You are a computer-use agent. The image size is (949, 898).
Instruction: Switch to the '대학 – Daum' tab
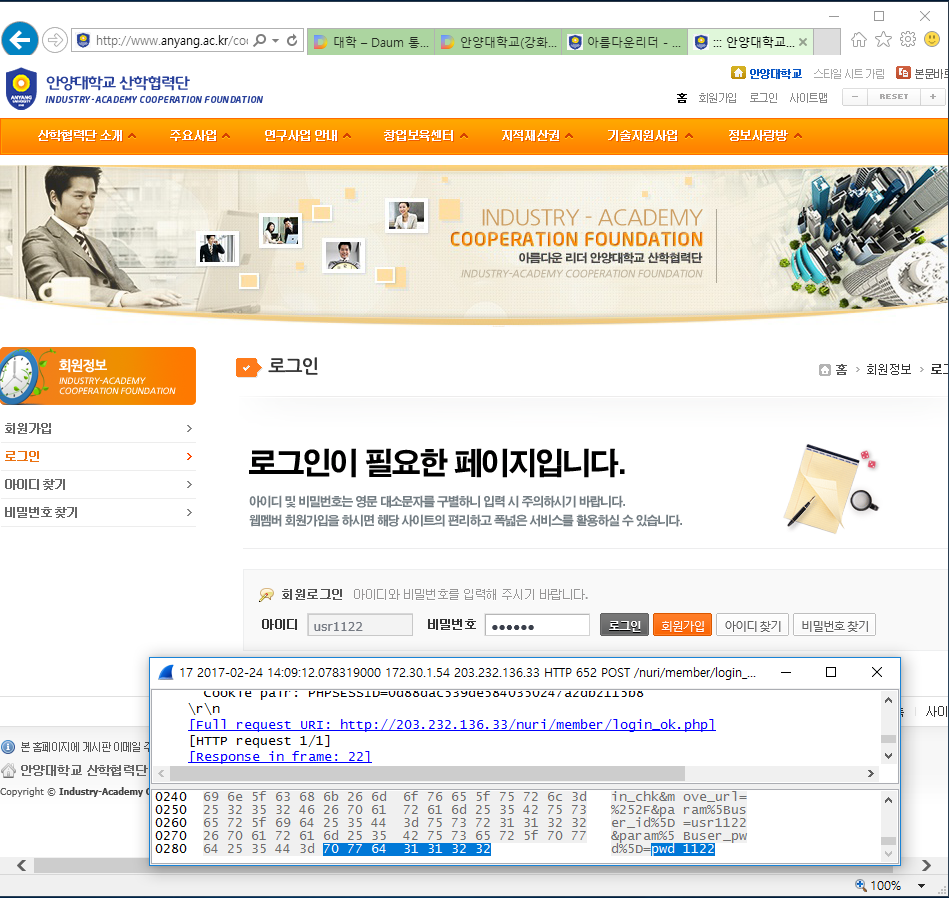point(371,42)
